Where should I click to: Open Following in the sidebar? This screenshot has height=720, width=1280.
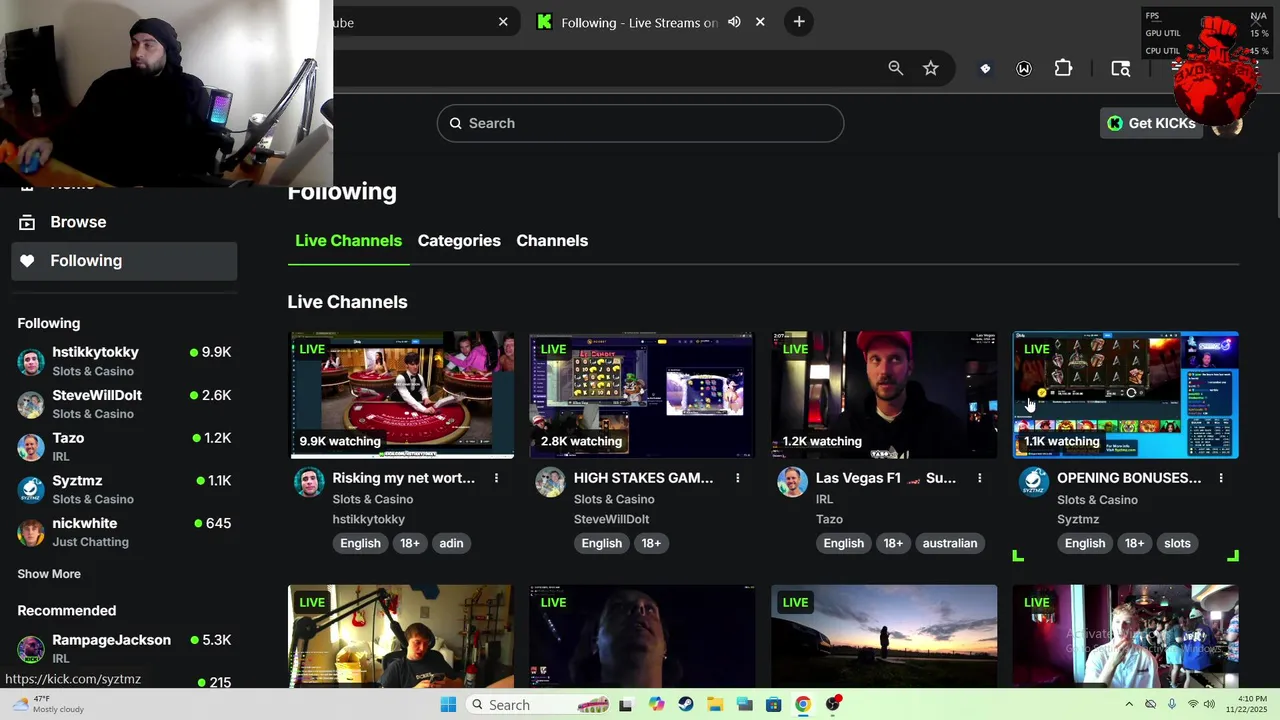[124, 261]
